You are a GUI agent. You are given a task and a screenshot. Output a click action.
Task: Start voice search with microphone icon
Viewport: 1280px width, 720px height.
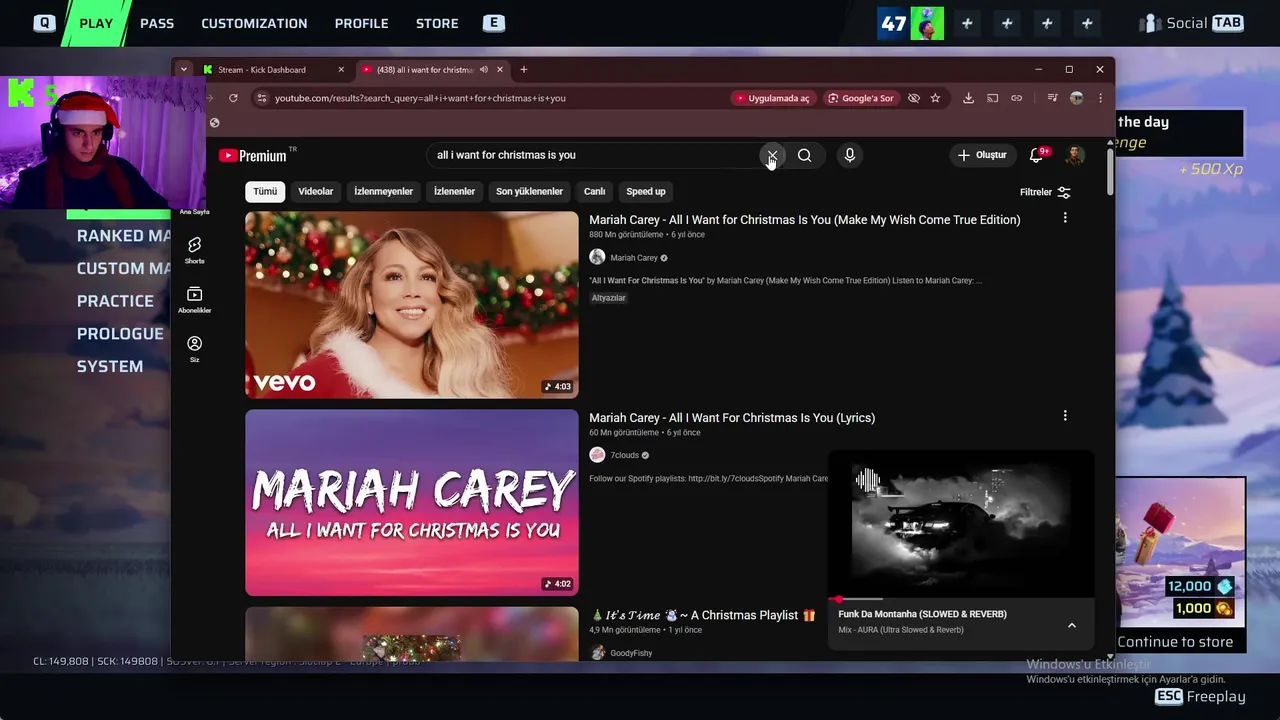click(849, 155)
